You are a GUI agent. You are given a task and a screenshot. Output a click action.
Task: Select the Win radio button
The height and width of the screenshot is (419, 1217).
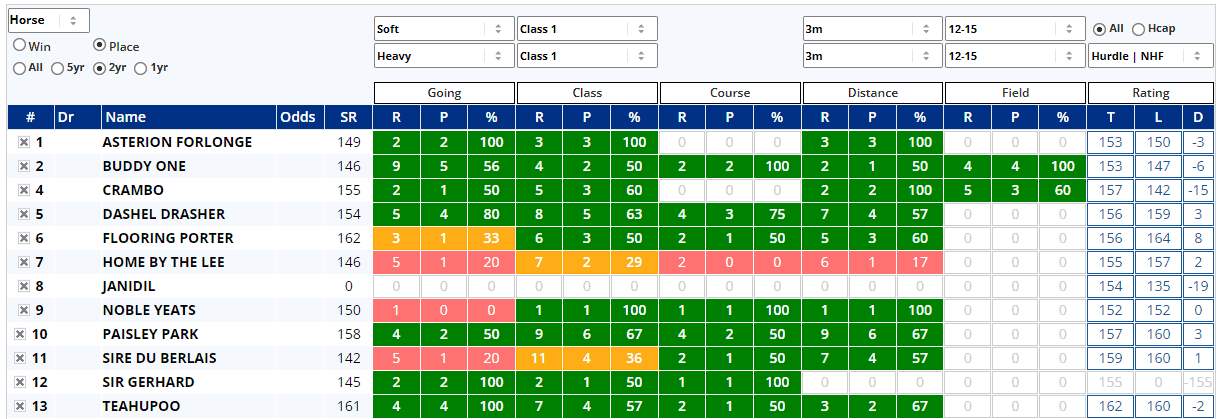click(20, 46)
